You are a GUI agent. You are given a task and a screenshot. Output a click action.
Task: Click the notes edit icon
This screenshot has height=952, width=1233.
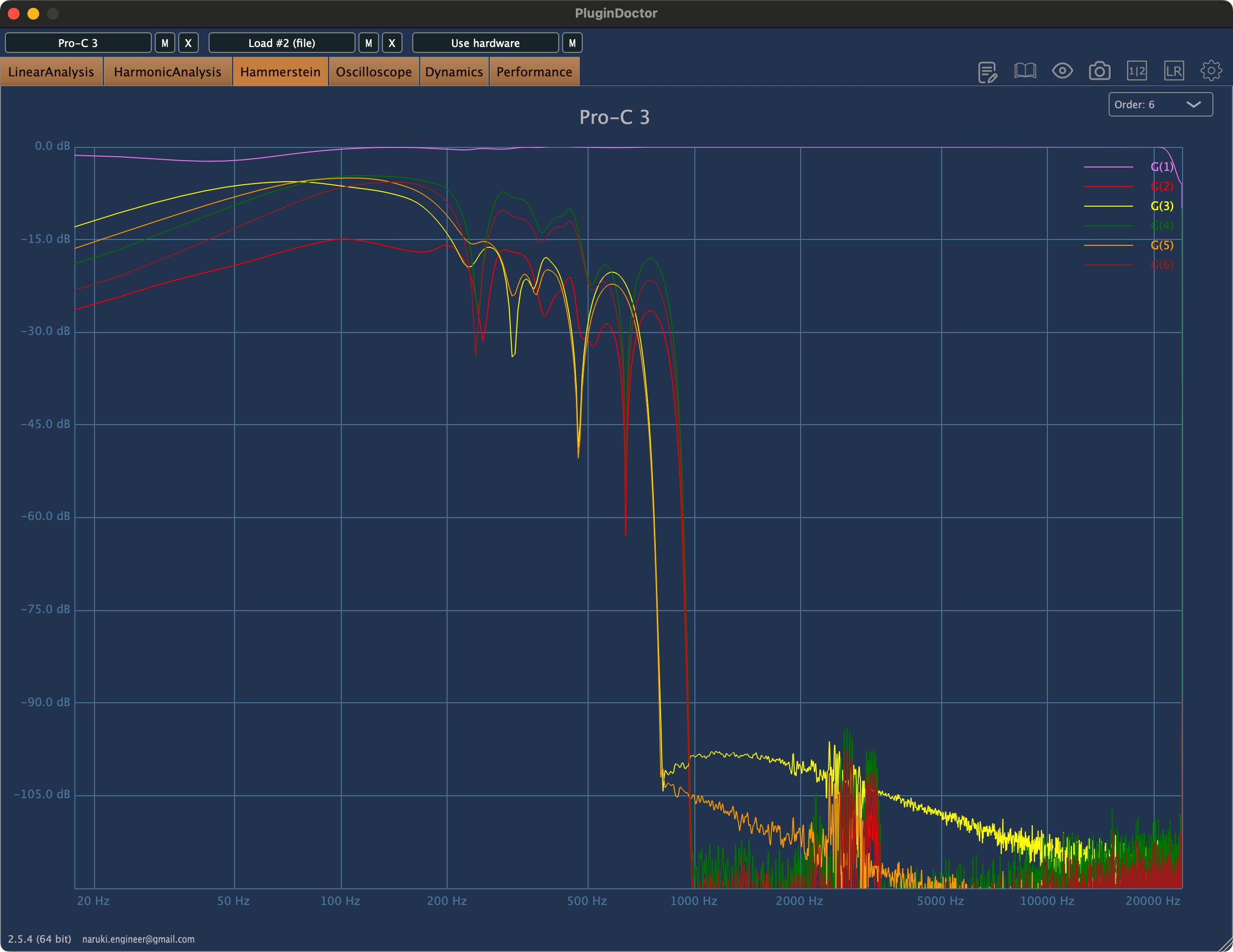[987, 71]
